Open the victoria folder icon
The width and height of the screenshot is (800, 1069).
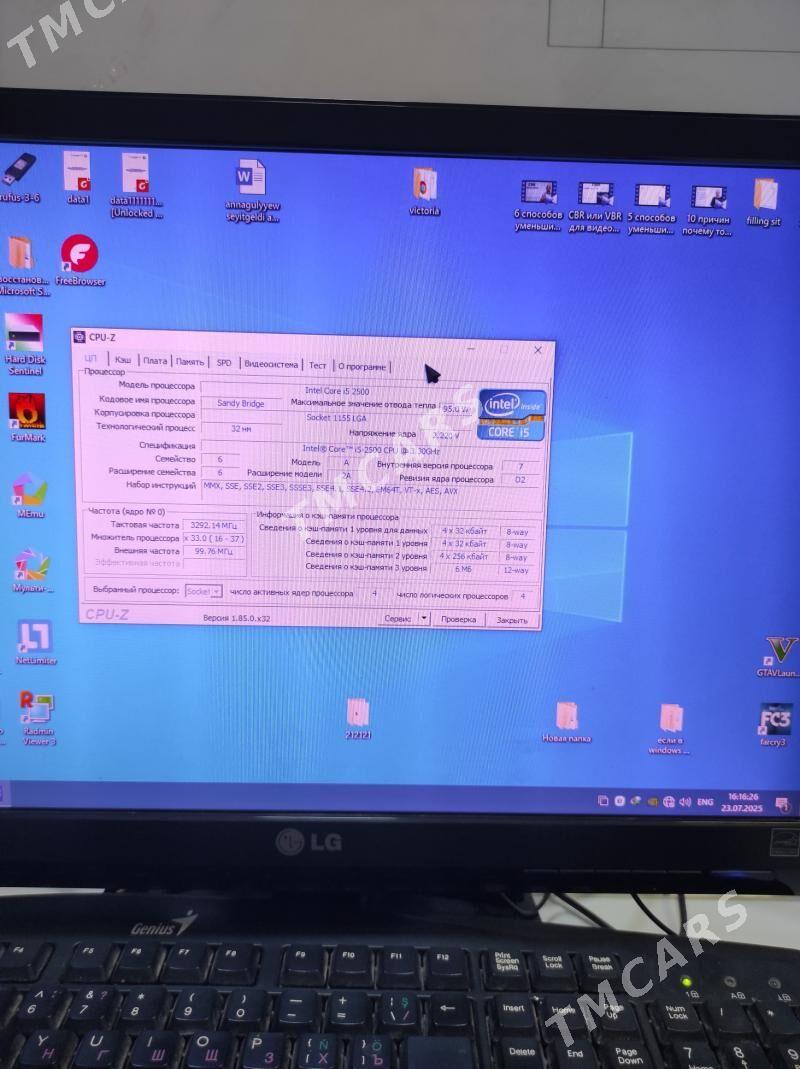pos(424,192)
